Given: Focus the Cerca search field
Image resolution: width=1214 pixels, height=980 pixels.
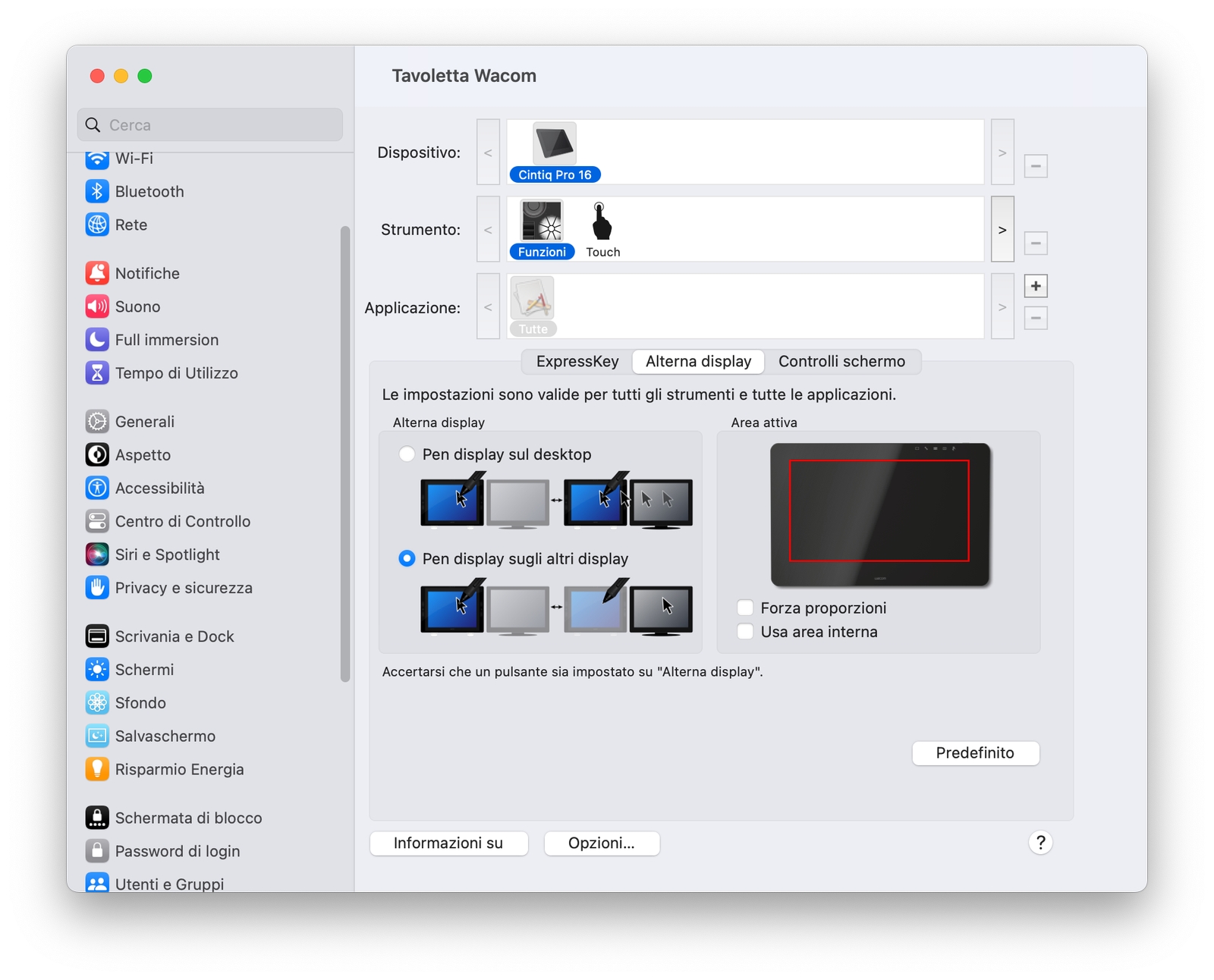Looking at the screenshot, I should tap(210, 125).
